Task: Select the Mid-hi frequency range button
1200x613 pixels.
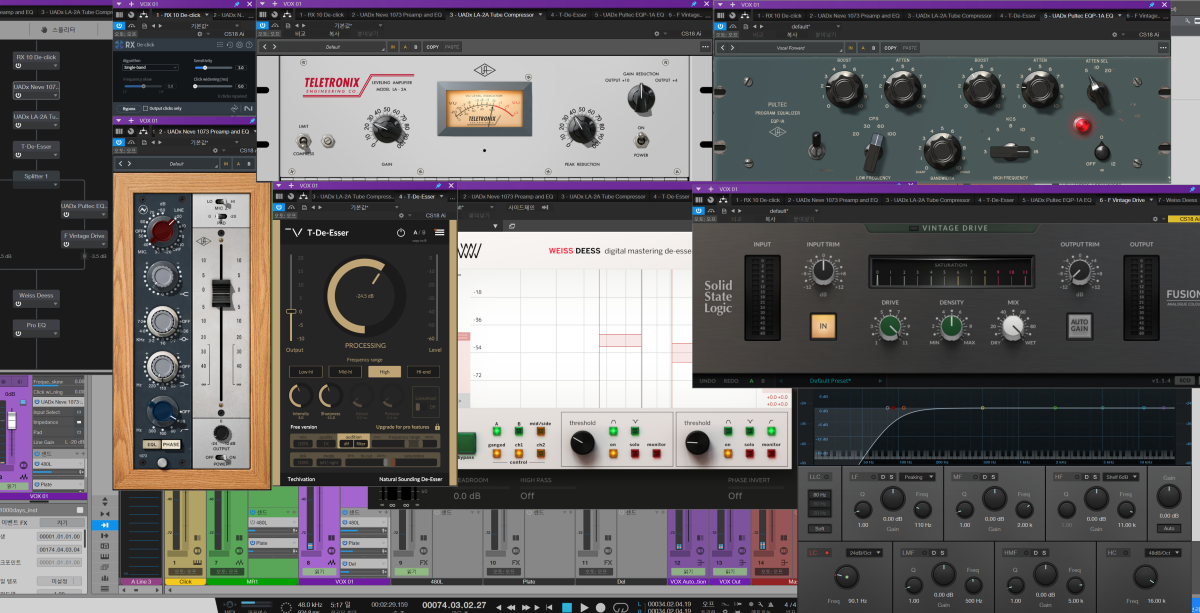Action: point(344,372)
